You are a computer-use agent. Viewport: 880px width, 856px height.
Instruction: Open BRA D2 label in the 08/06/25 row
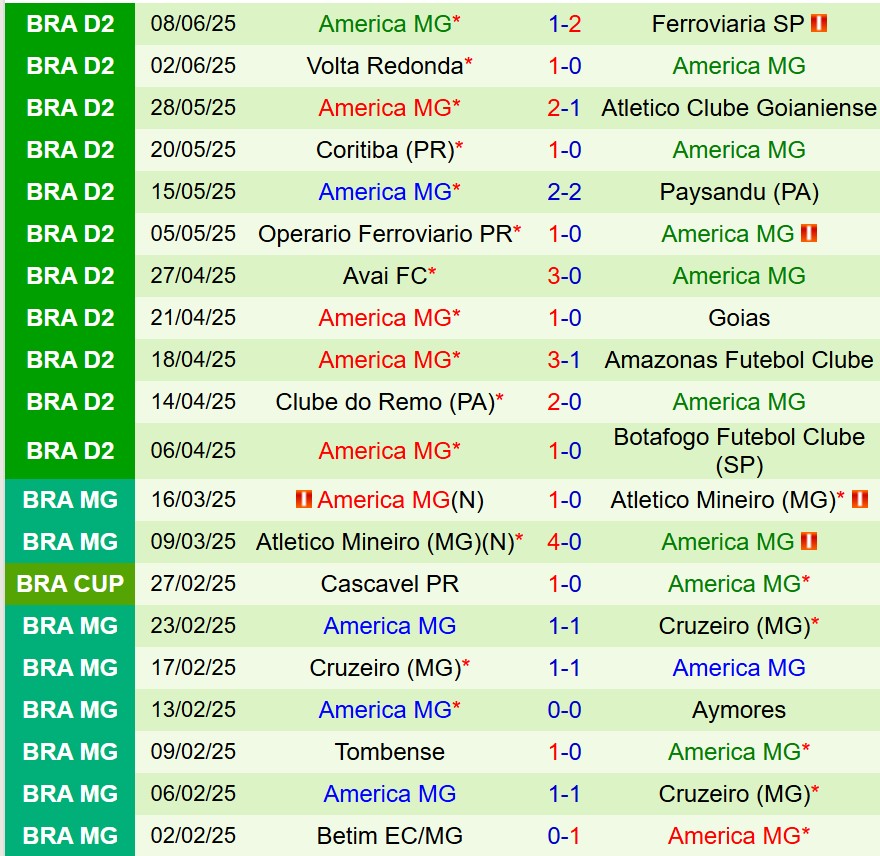70,24
